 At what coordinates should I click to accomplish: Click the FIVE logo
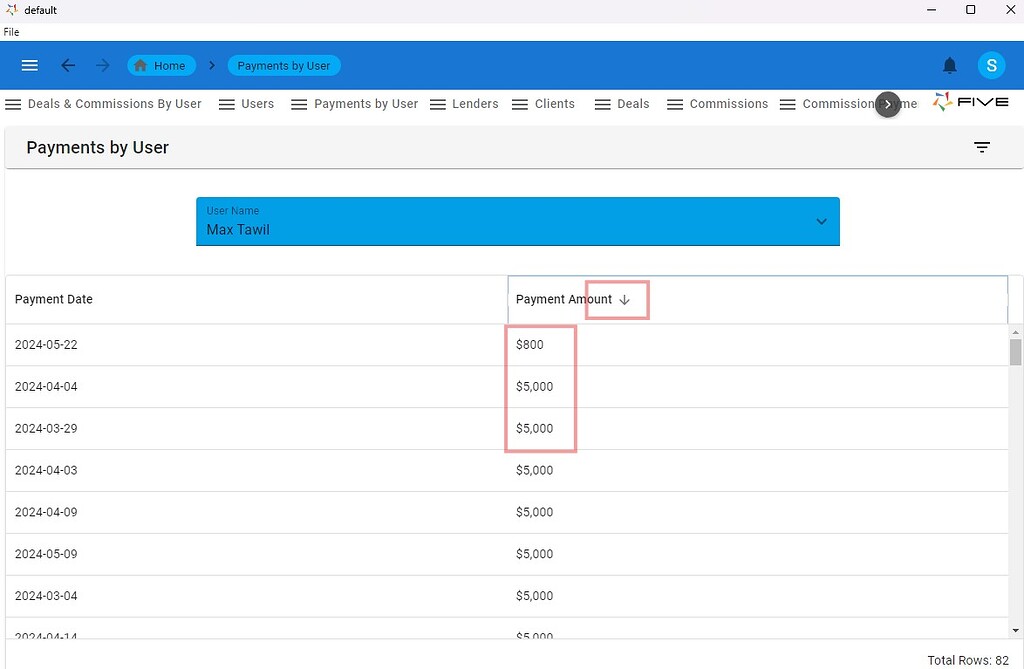tap(969, 102)
